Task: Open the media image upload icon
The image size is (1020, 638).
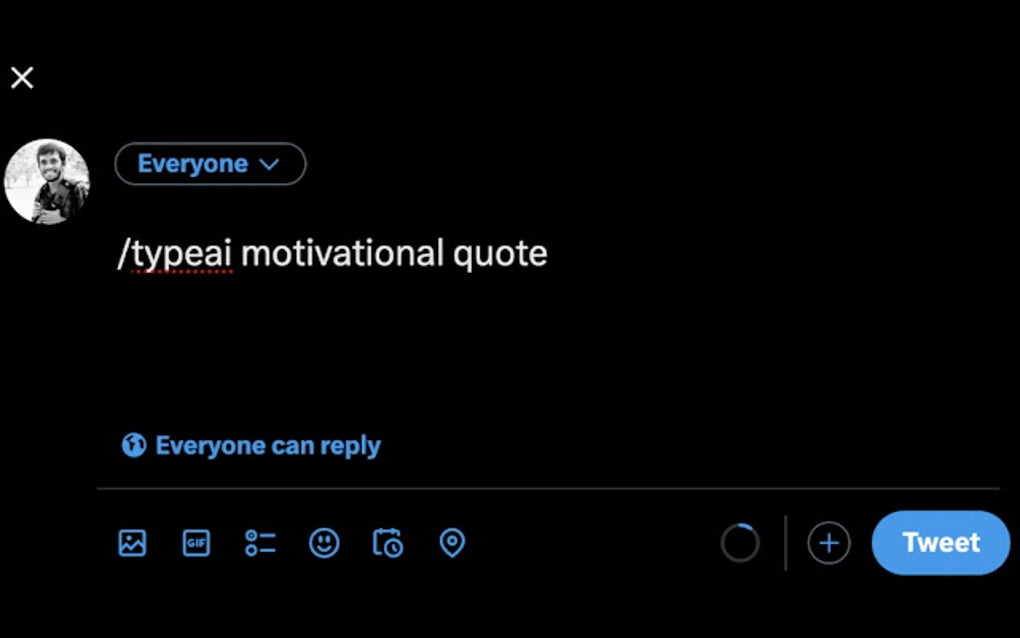Action: [131, 543]
